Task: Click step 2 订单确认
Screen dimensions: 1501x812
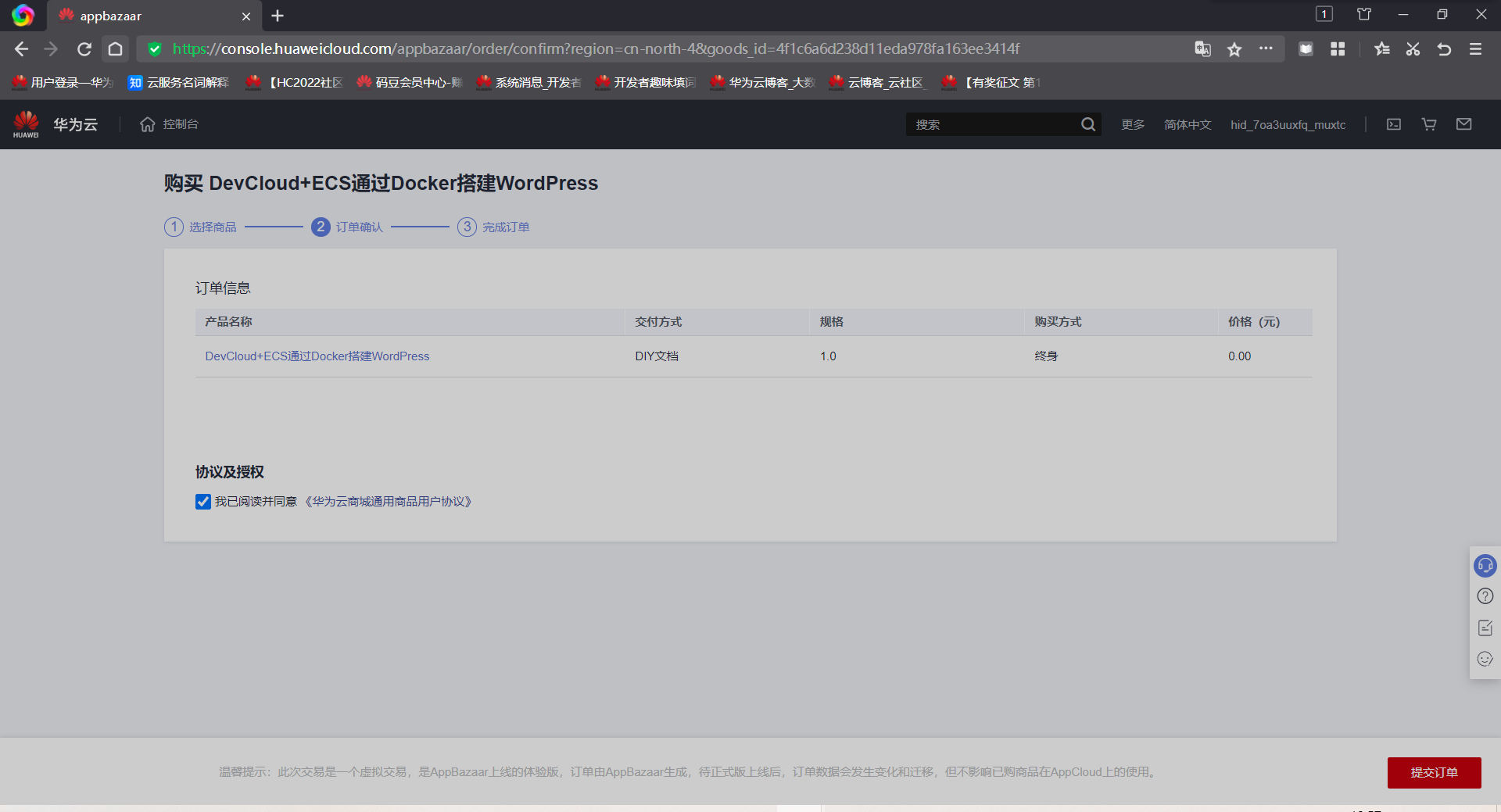Action: point(347,227)
